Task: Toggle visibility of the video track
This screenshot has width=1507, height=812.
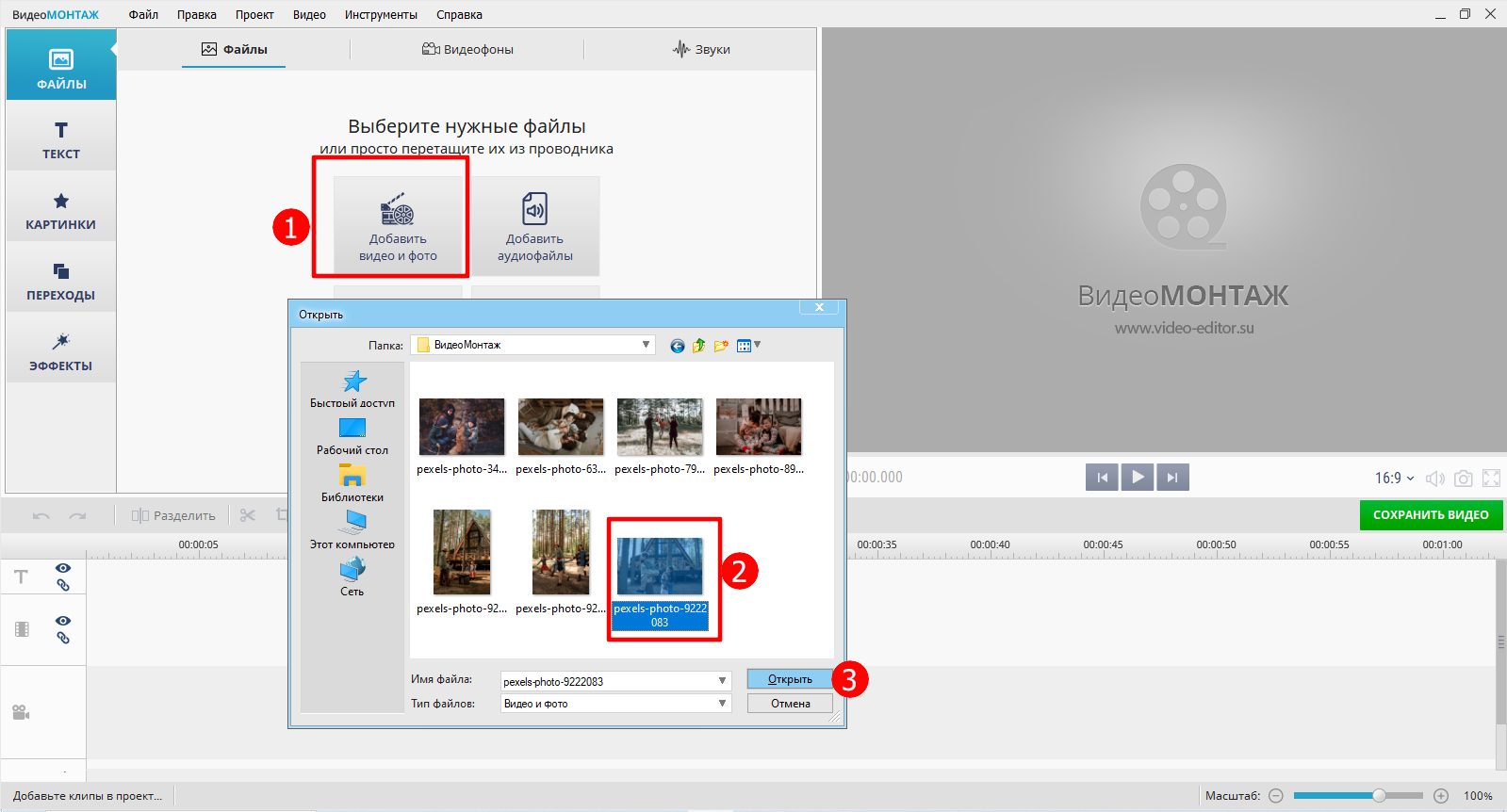Action: click(63, 621)
